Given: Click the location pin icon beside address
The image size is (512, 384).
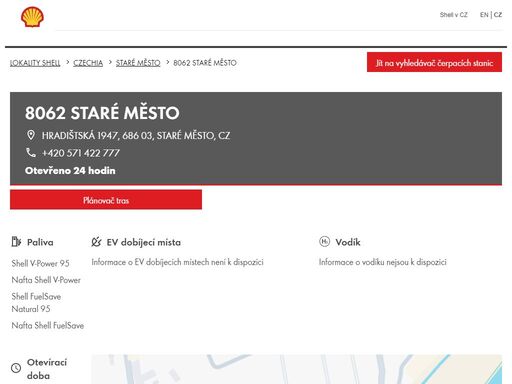Looking at the screenshot, I should coord(31,135).
